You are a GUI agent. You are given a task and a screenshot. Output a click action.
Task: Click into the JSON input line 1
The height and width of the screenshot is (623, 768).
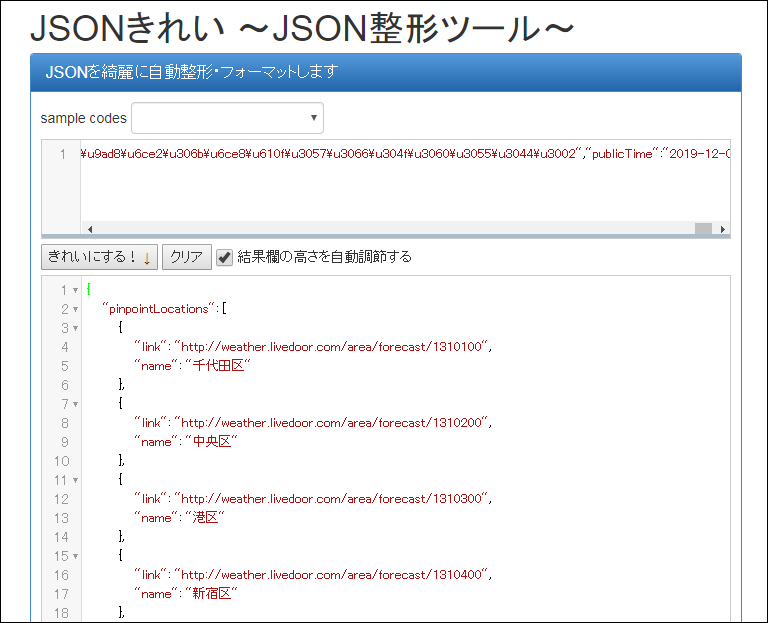405,154
